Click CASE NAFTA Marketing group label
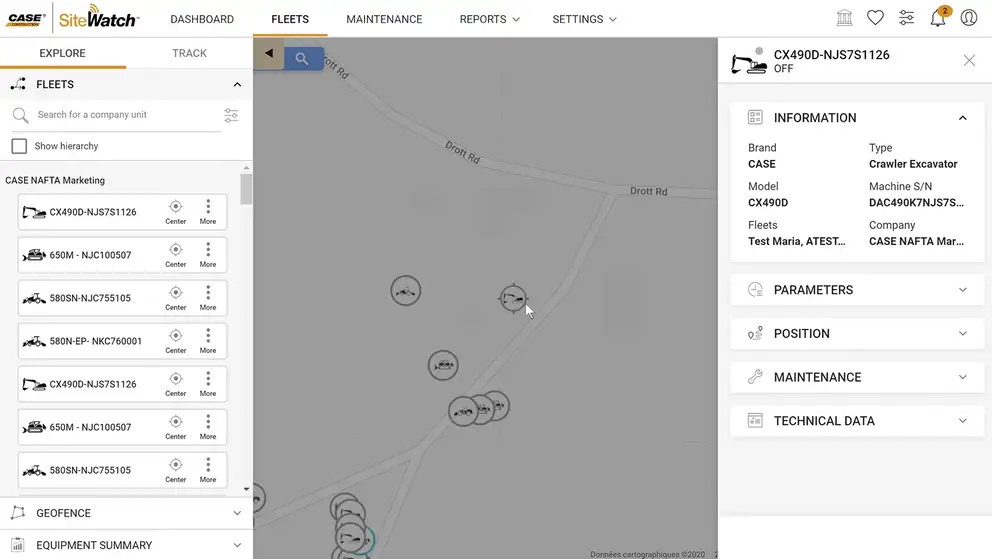This screenshot has width=992, height=559. coord(55,180)
